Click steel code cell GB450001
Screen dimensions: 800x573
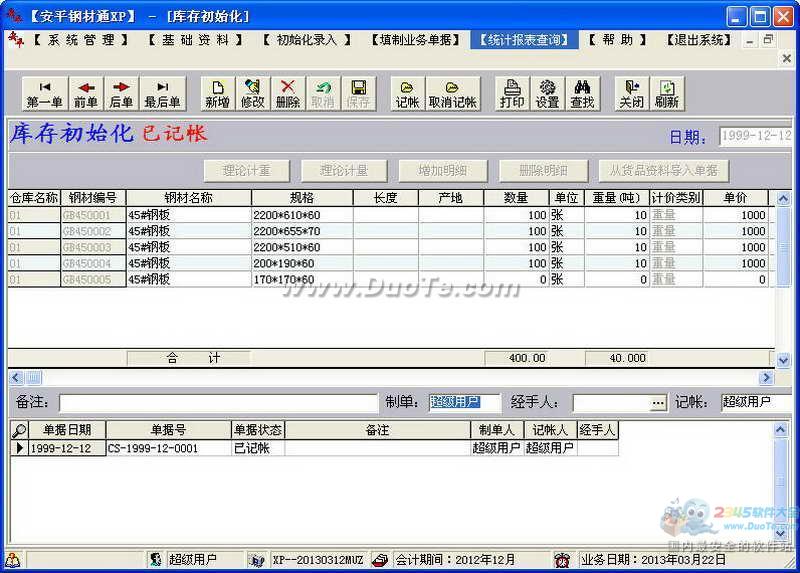93,215
